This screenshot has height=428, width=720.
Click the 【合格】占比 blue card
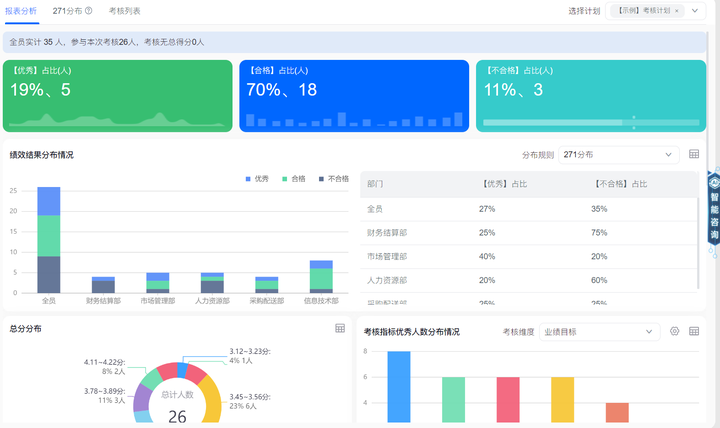[x=354, y=96]
